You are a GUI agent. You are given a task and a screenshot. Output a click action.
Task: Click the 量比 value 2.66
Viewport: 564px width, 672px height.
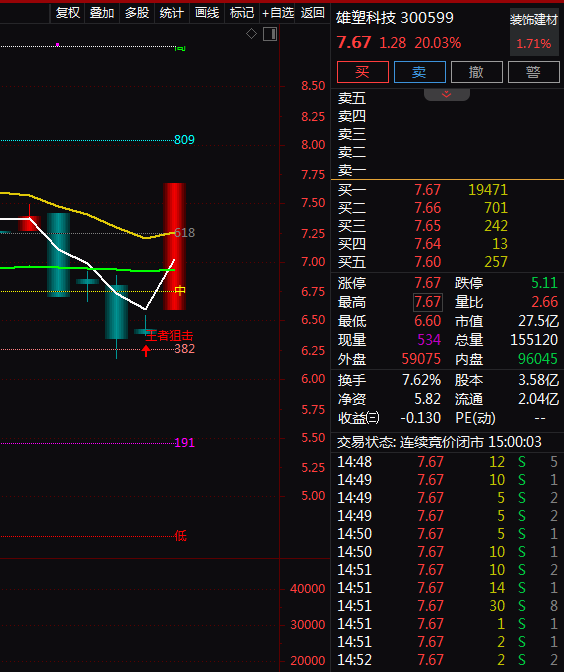544,302
